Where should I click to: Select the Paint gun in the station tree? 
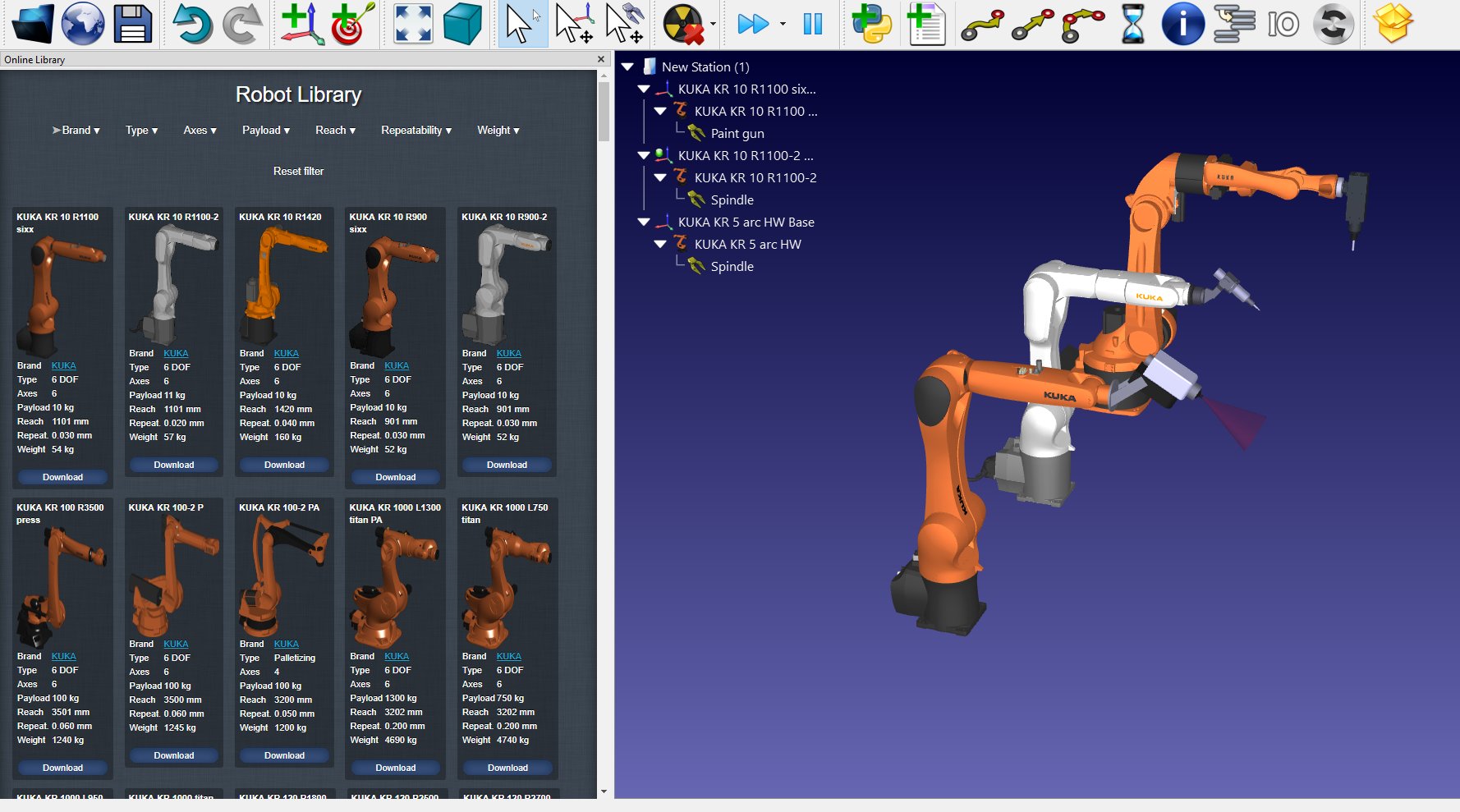737,133
